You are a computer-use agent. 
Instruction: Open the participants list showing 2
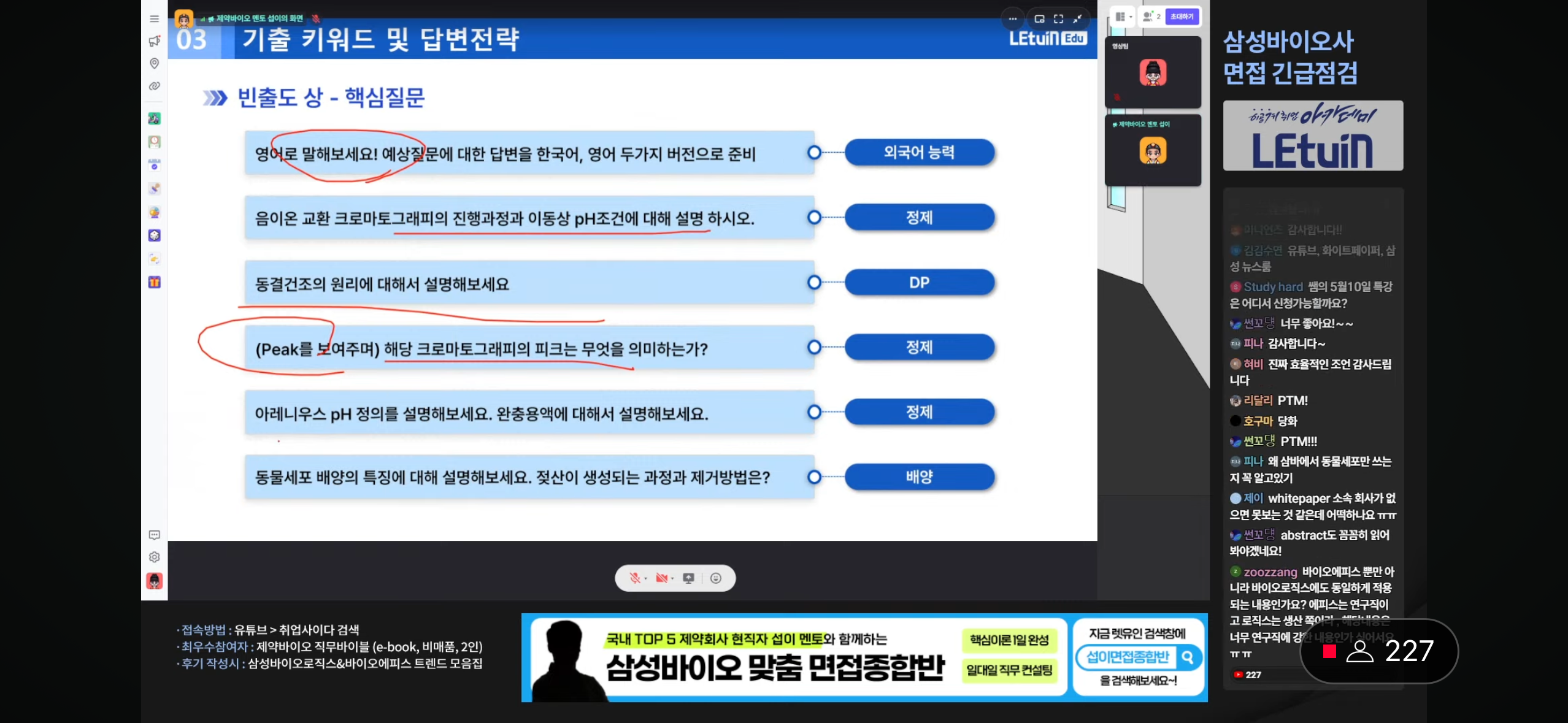pos(1151,17)
